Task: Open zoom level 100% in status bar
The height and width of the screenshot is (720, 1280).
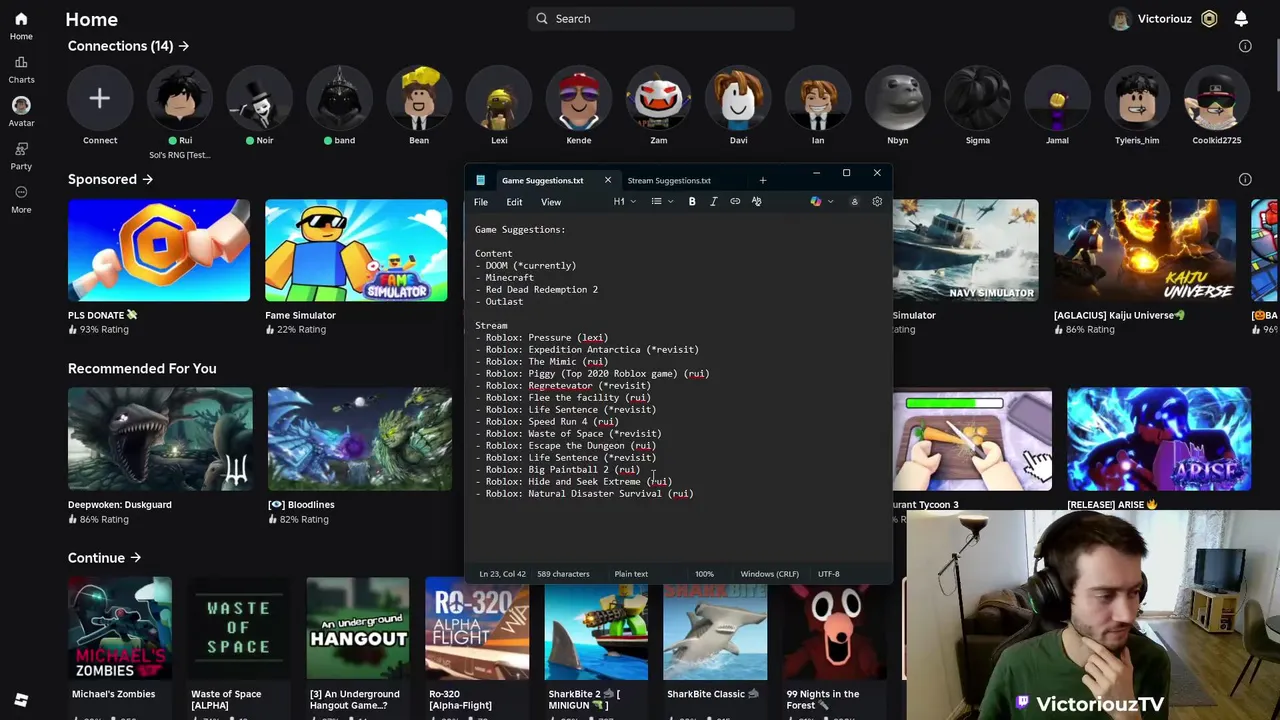Action: click(704, 574)
